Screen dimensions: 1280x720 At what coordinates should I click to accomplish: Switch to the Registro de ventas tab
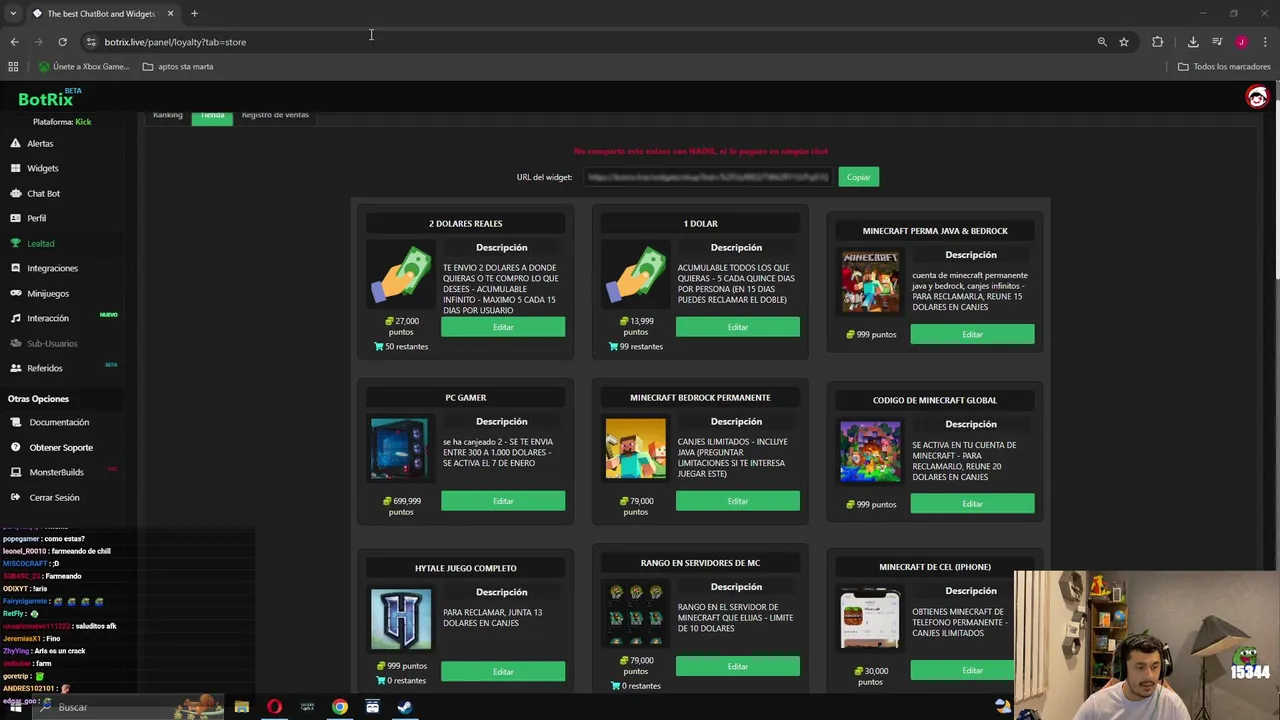click(275, 115)
